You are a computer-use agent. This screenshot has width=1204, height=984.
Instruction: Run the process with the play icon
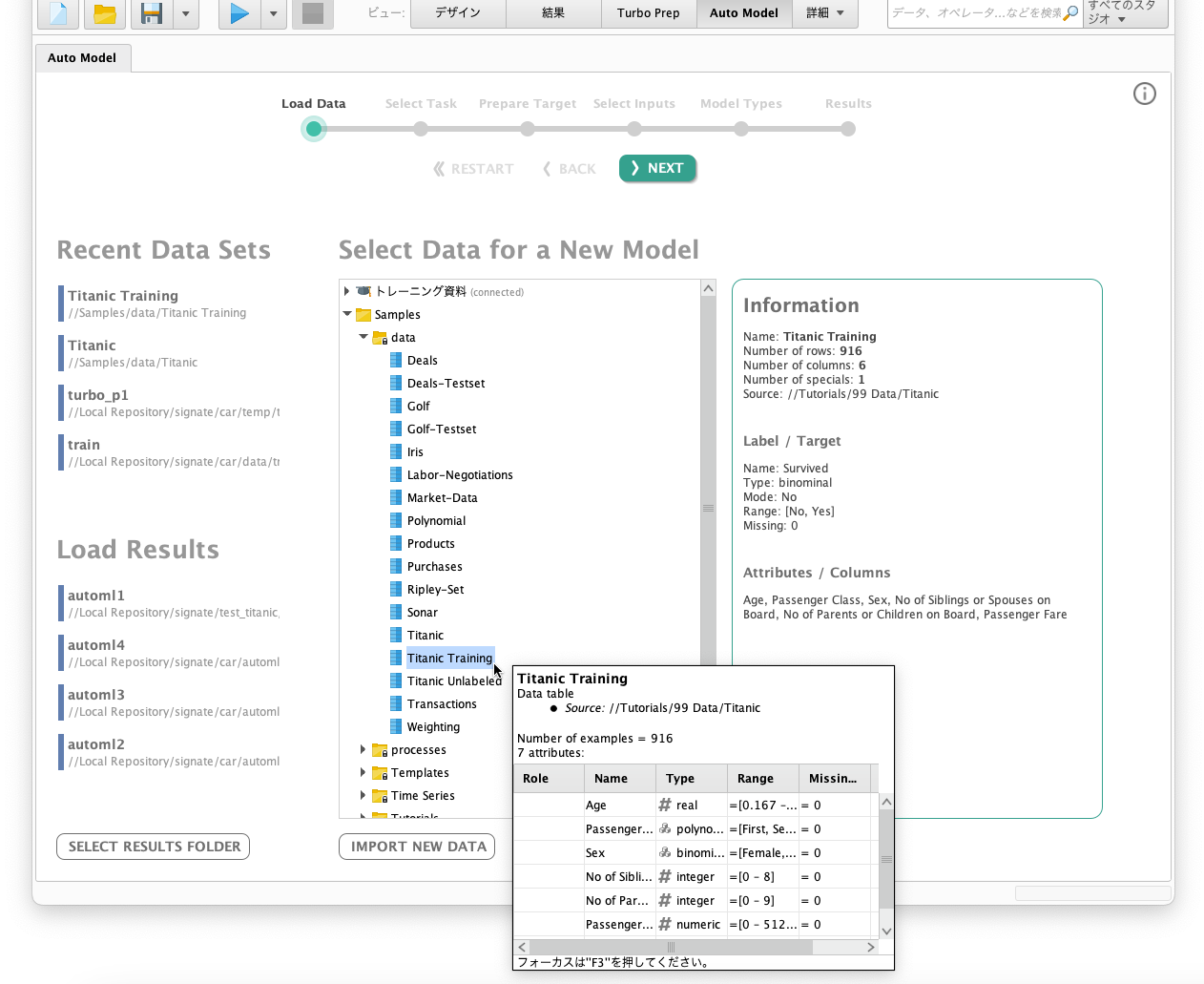[x=239, y=13]
